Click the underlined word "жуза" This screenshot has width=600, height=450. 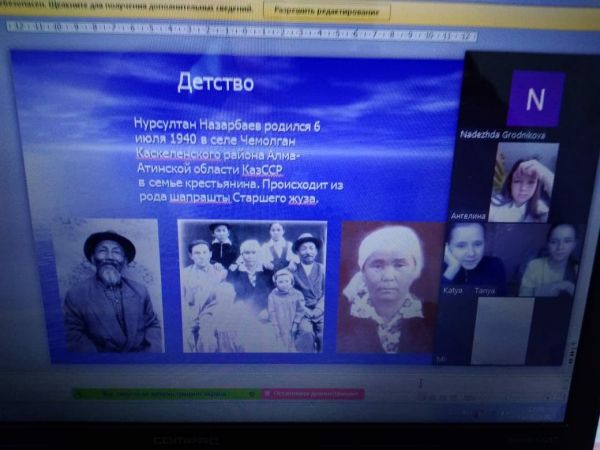(302, 199)
